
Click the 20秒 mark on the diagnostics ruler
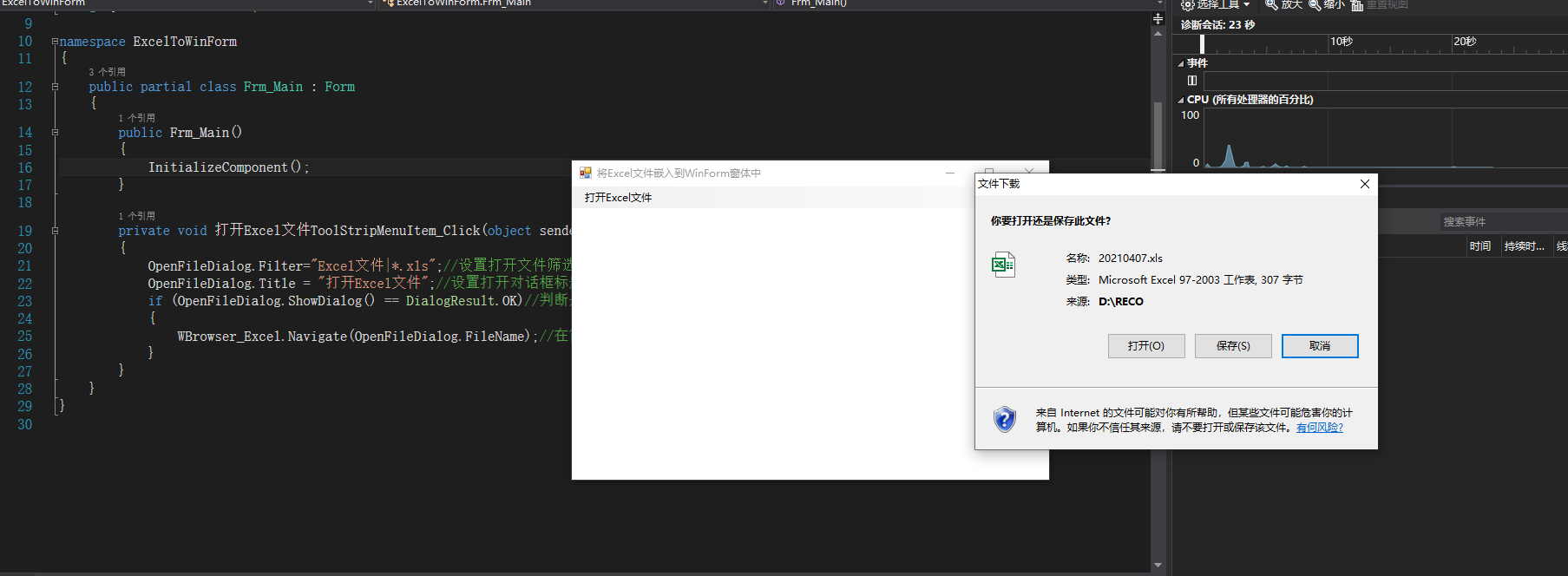pos(1465,42)
